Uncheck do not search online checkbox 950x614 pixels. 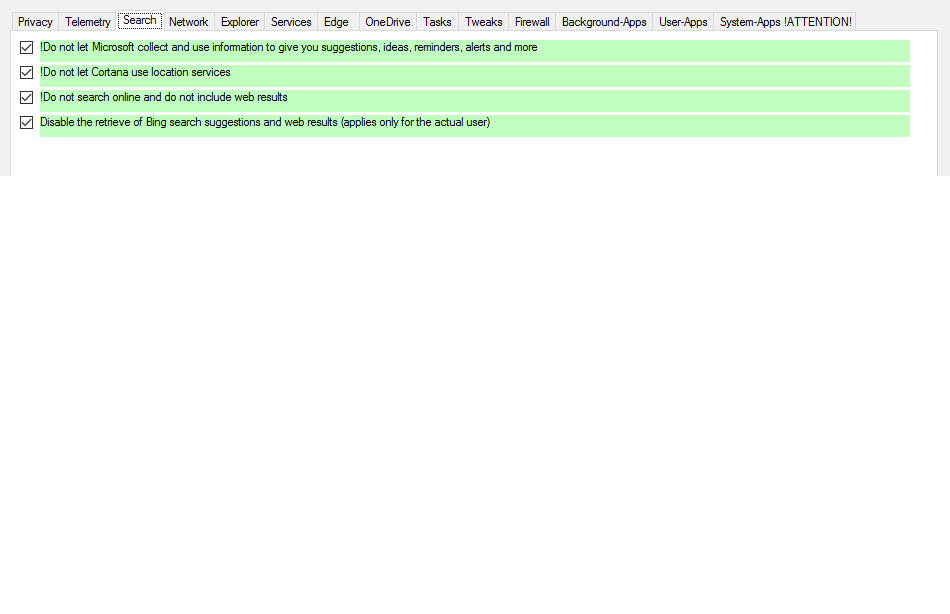coord(26,98)
